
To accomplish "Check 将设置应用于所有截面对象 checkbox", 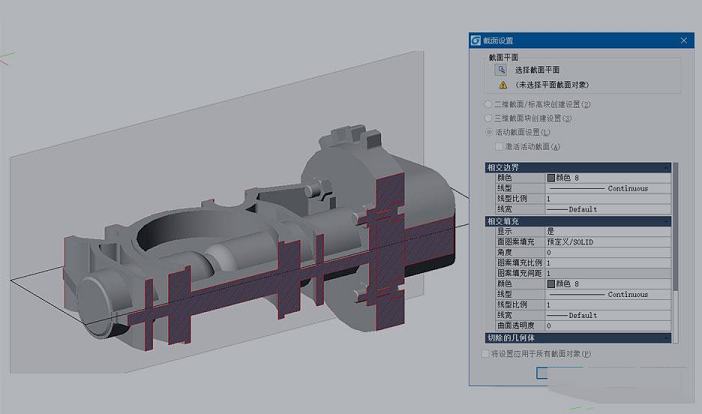I will point(487,353).
